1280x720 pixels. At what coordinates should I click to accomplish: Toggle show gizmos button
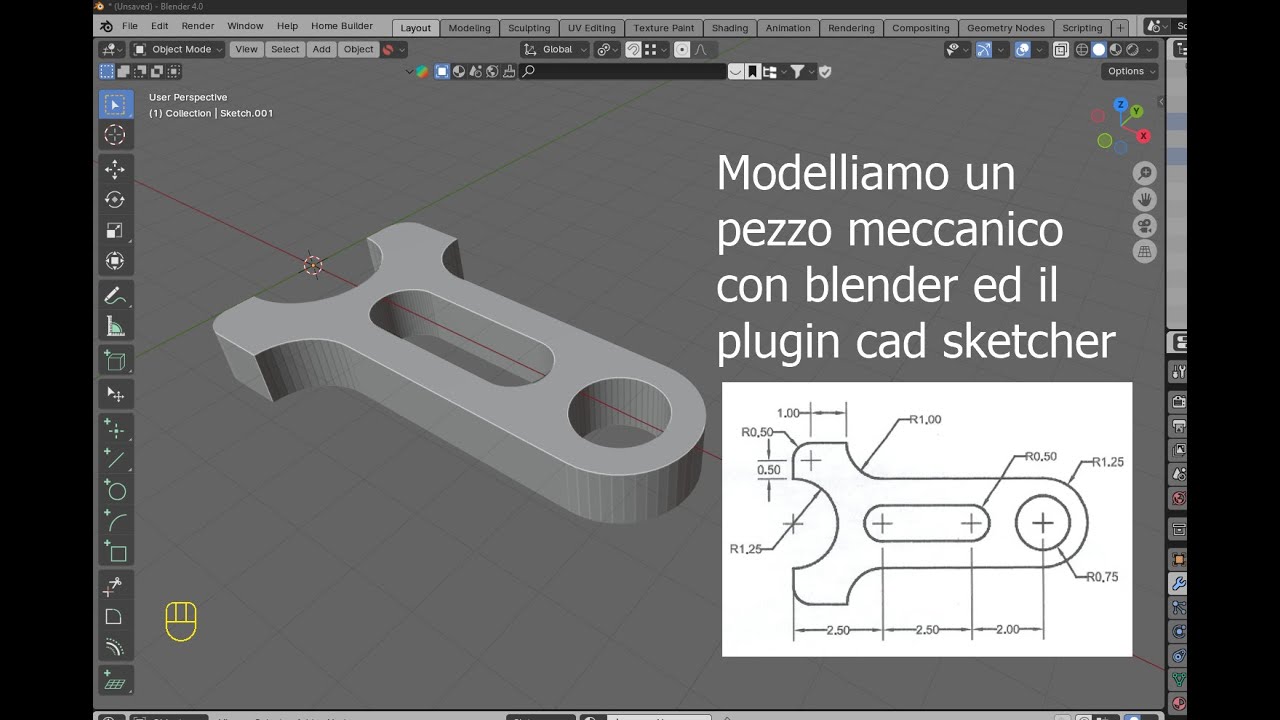coord(984,49)
